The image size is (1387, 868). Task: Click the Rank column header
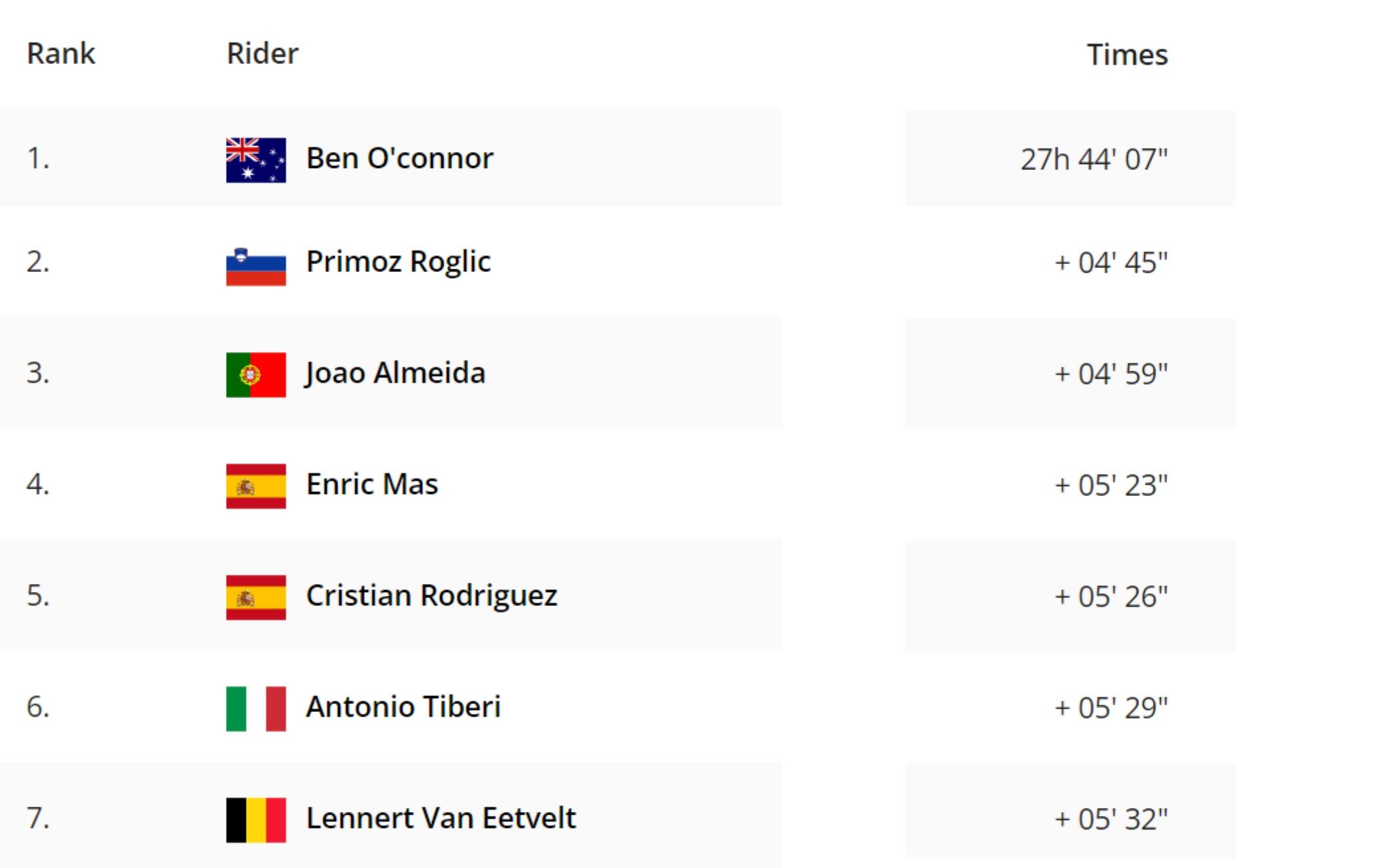[61, 53]
